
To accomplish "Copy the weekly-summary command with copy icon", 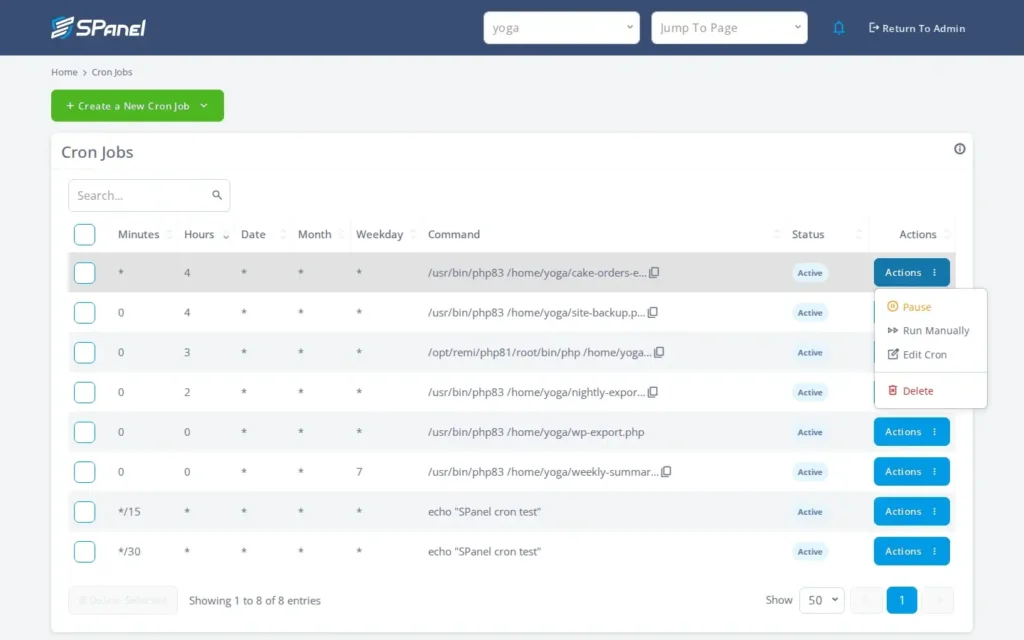I will point(666,472).
